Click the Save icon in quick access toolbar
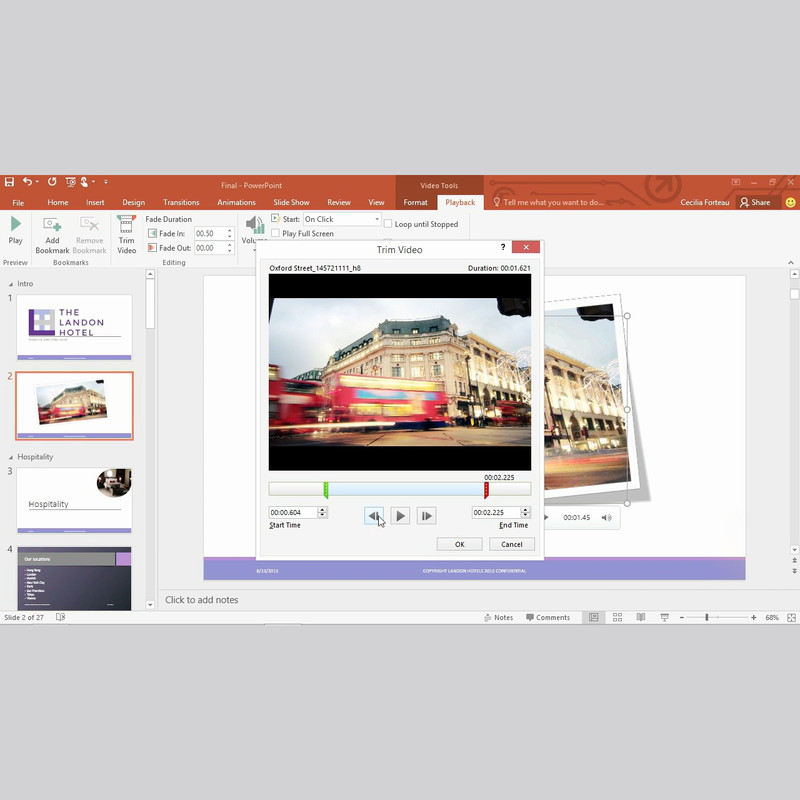 9,182
